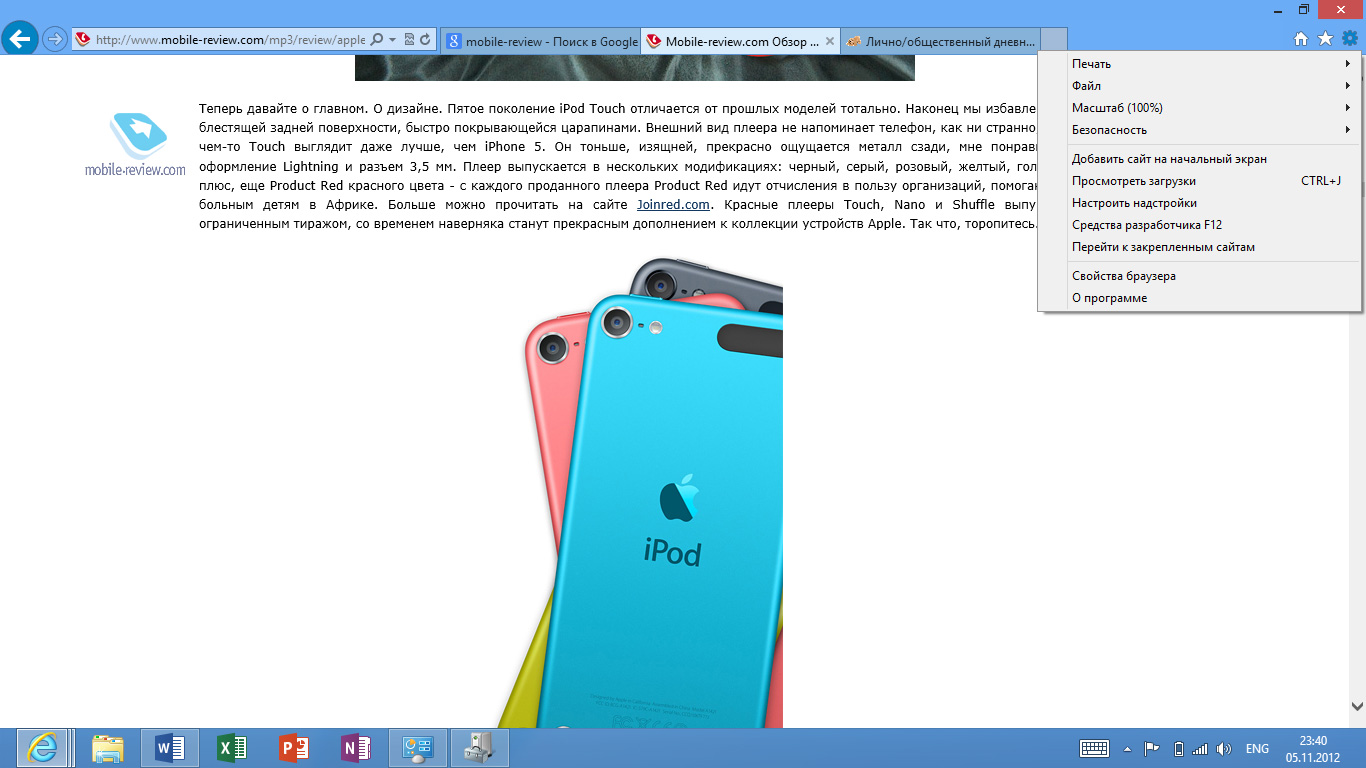Click the battery status icon
This screenshot has width=1366, height=768.
[x=1178, y=748]
